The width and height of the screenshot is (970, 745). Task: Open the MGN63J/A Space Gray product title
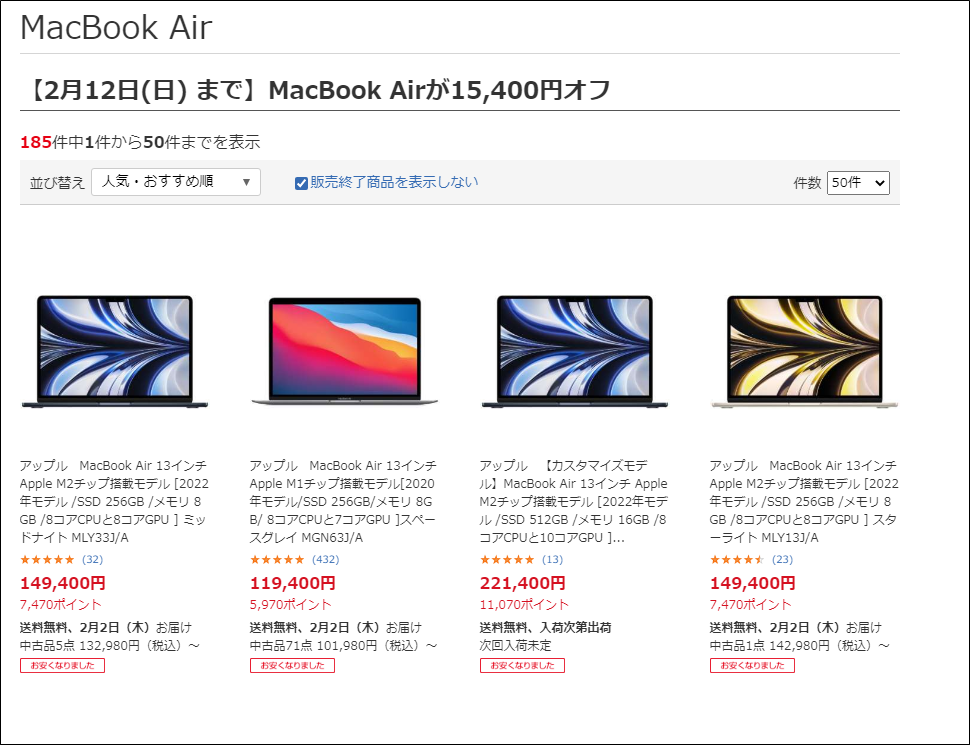click(343, 501)
